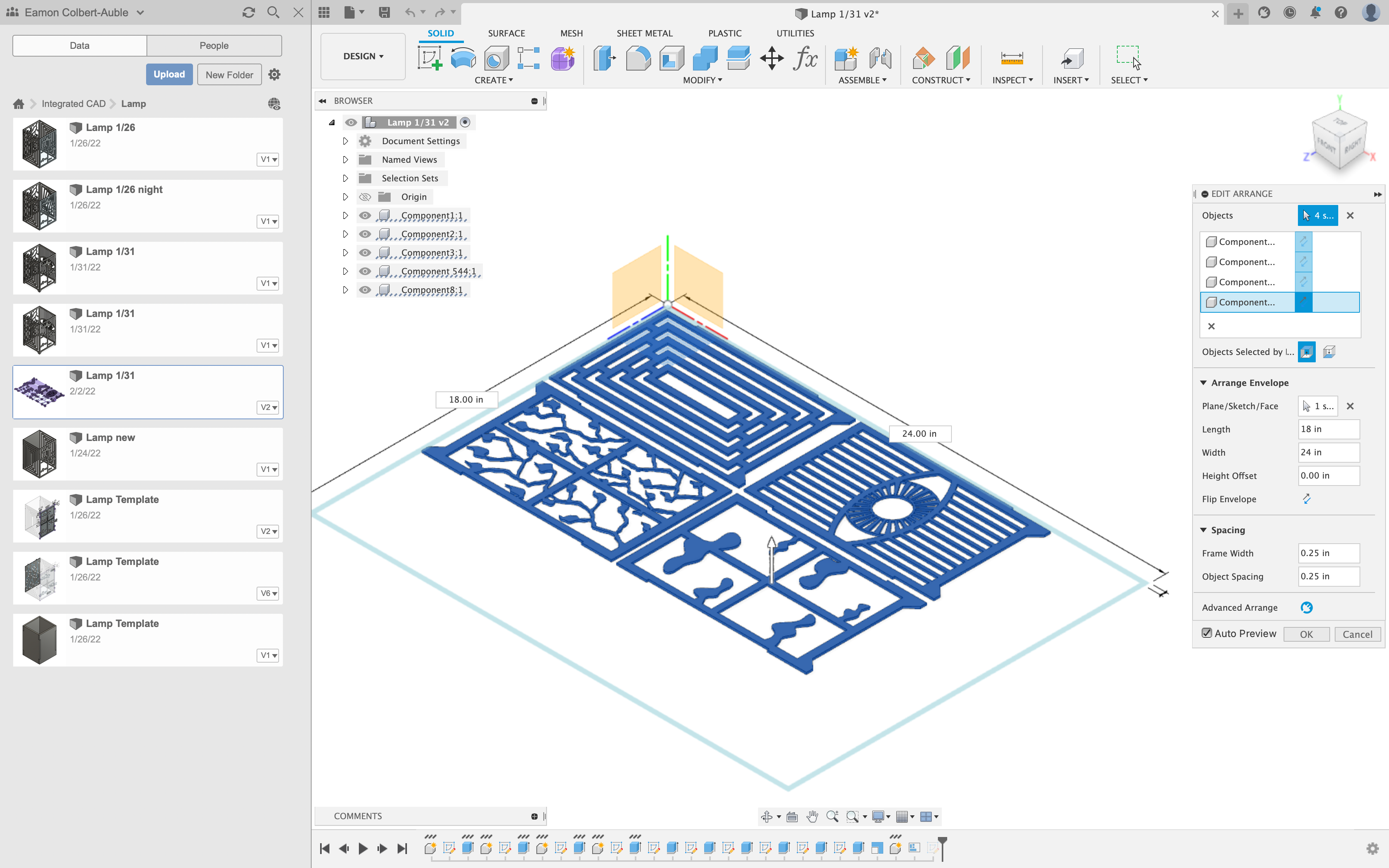Flip the arrange envelope direction
The height and width of the screenshot is (868, 1389).
click(1306, 499)
